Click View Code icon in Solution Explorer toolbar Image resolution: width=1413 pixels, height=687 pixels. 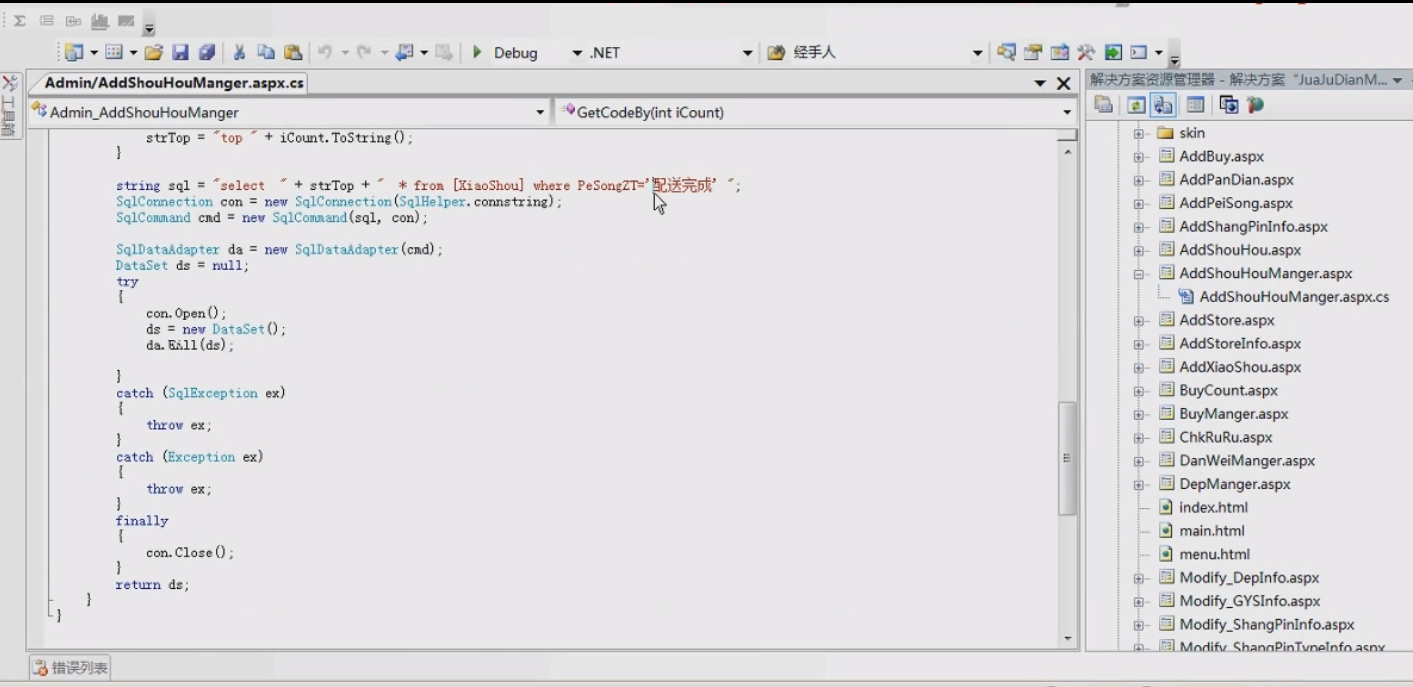coord(1195,105)
